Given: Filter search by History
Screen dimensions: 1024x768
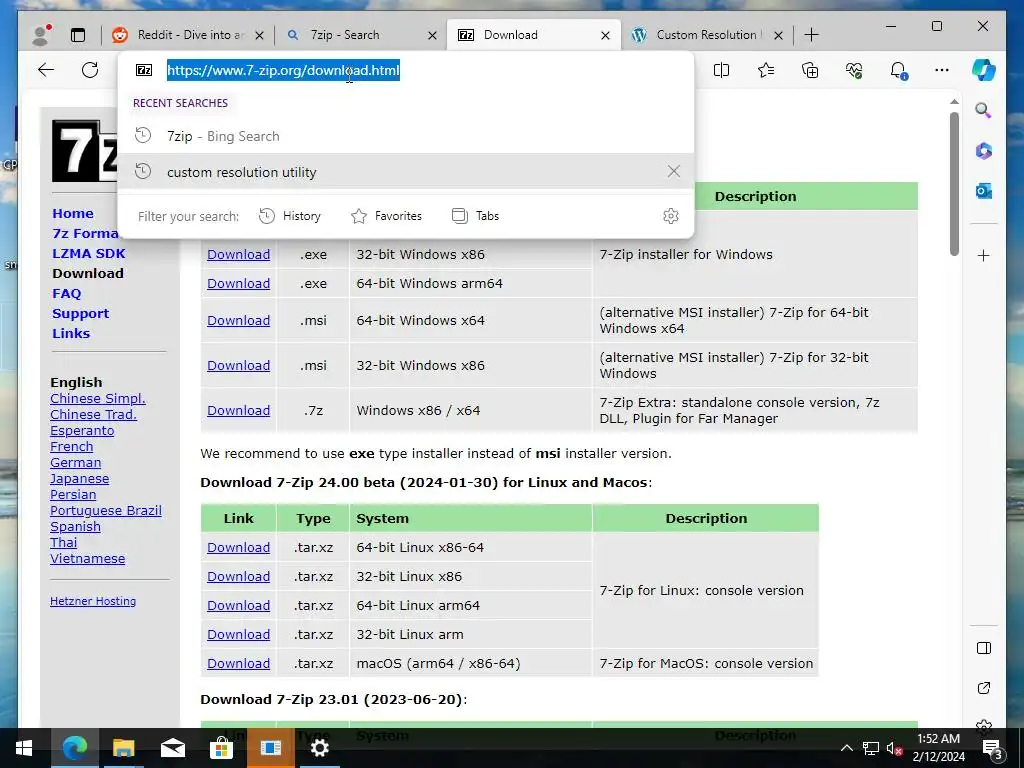Looking at the screenshot, I should click(x=290, y=216).
